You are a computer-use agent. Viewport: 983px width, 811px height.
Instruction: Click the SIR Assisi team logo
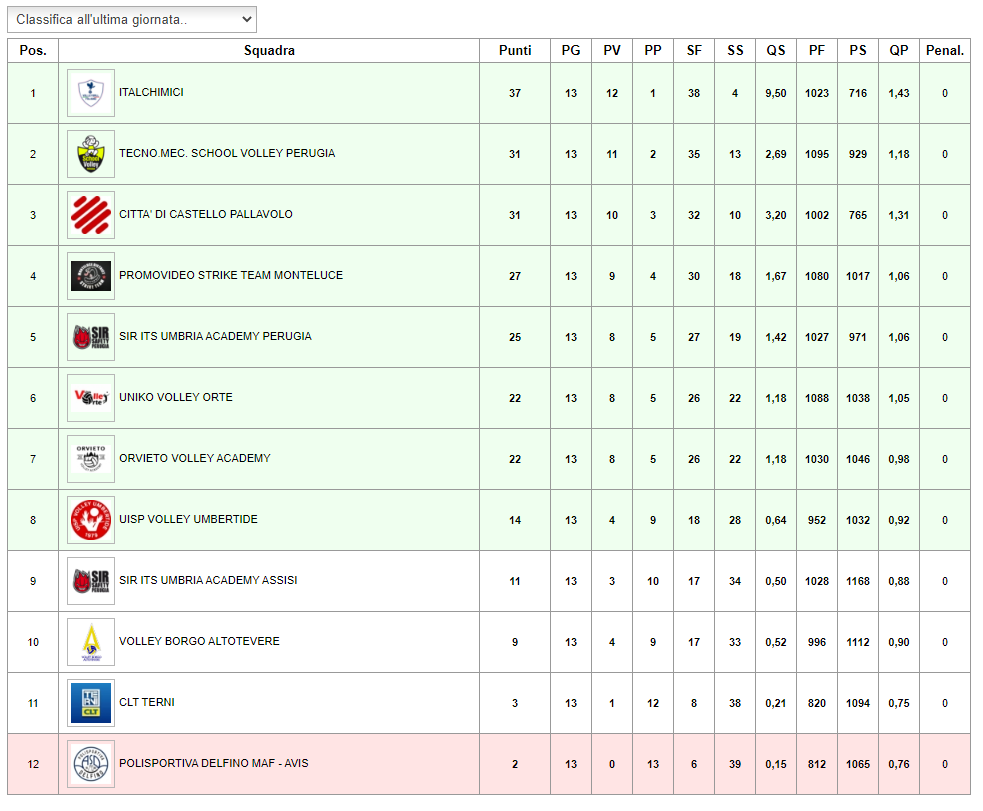pos(91,581)
